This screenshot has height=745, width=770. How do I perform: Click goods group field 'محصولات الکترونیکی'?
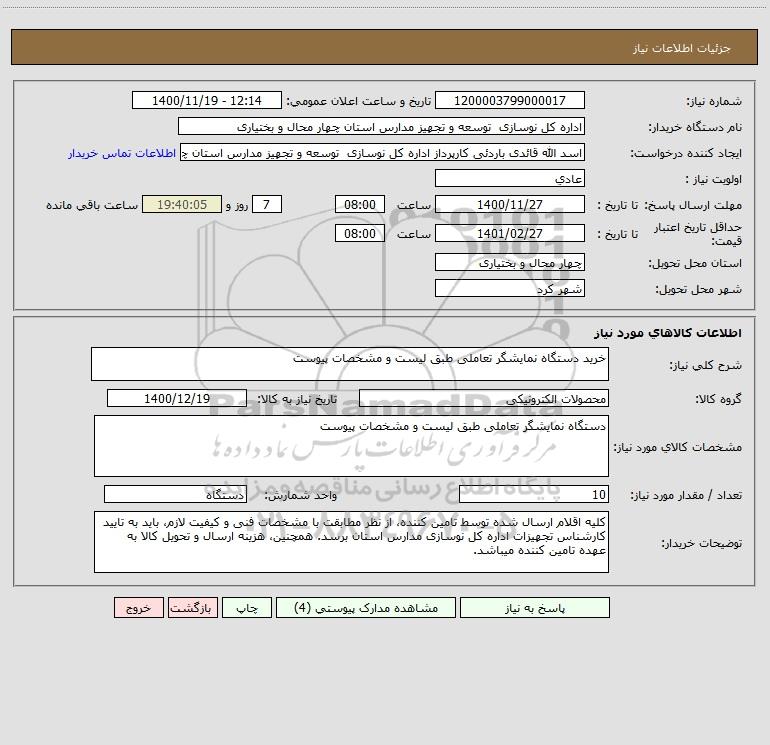[x=484, y=399]
